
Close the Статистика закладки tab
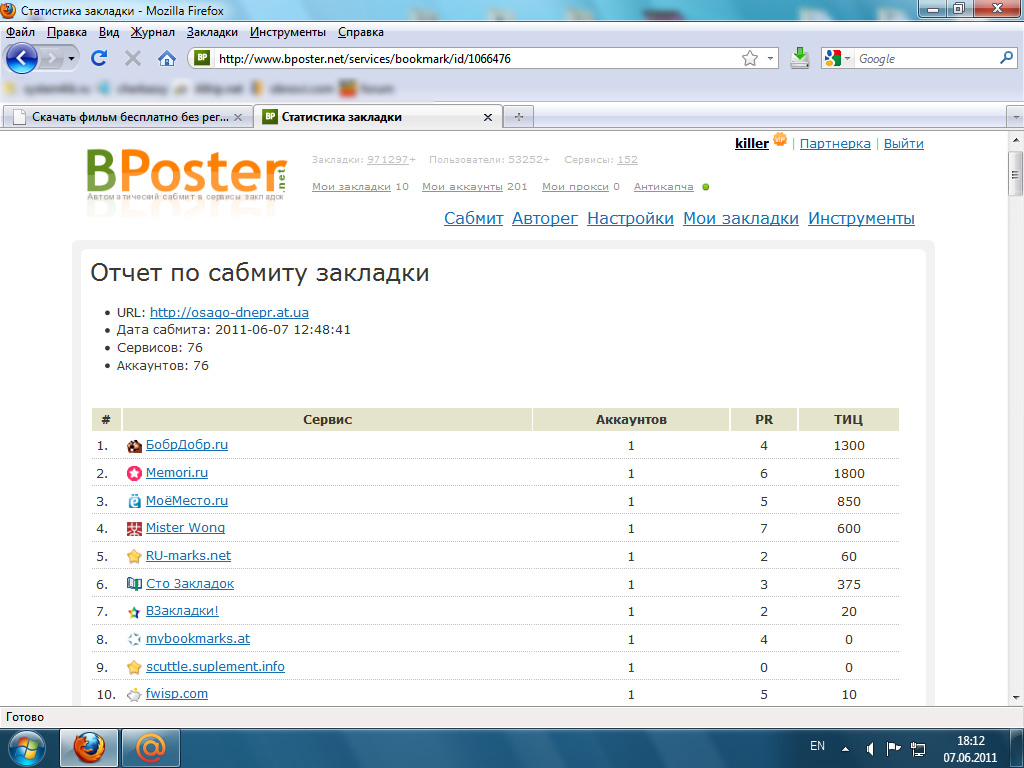(488, 118)
